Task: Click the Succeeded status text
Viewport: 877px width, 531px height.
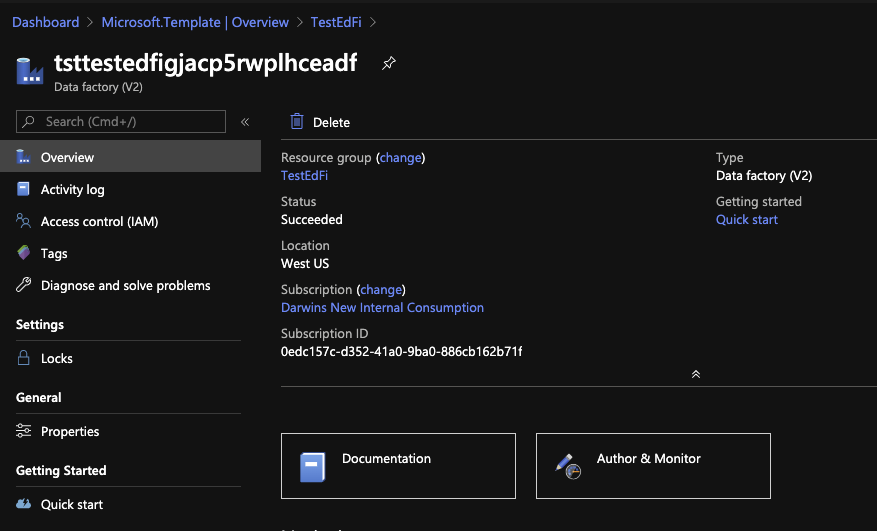Action: click(x=312, y=219)
